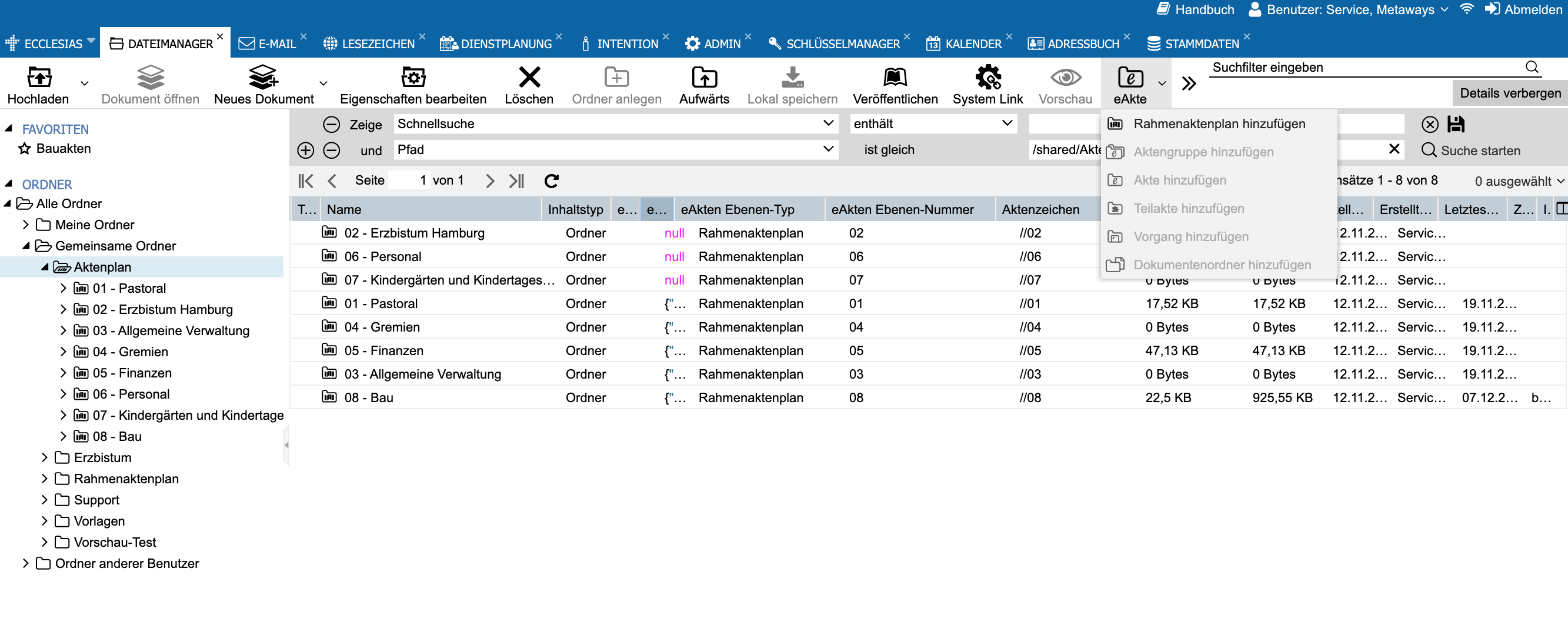Open column chooser icon at table header end
Screen dimensions: 1568x642
pyautogui.click(x=1562, y=209)
